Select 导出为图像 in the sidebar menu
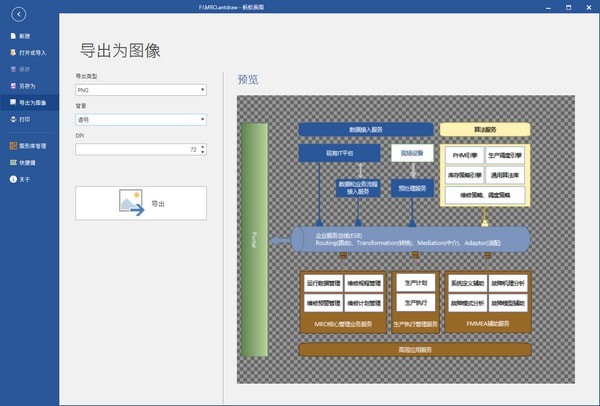Screen dimensions: 600x406 click(x=36, y=102)
